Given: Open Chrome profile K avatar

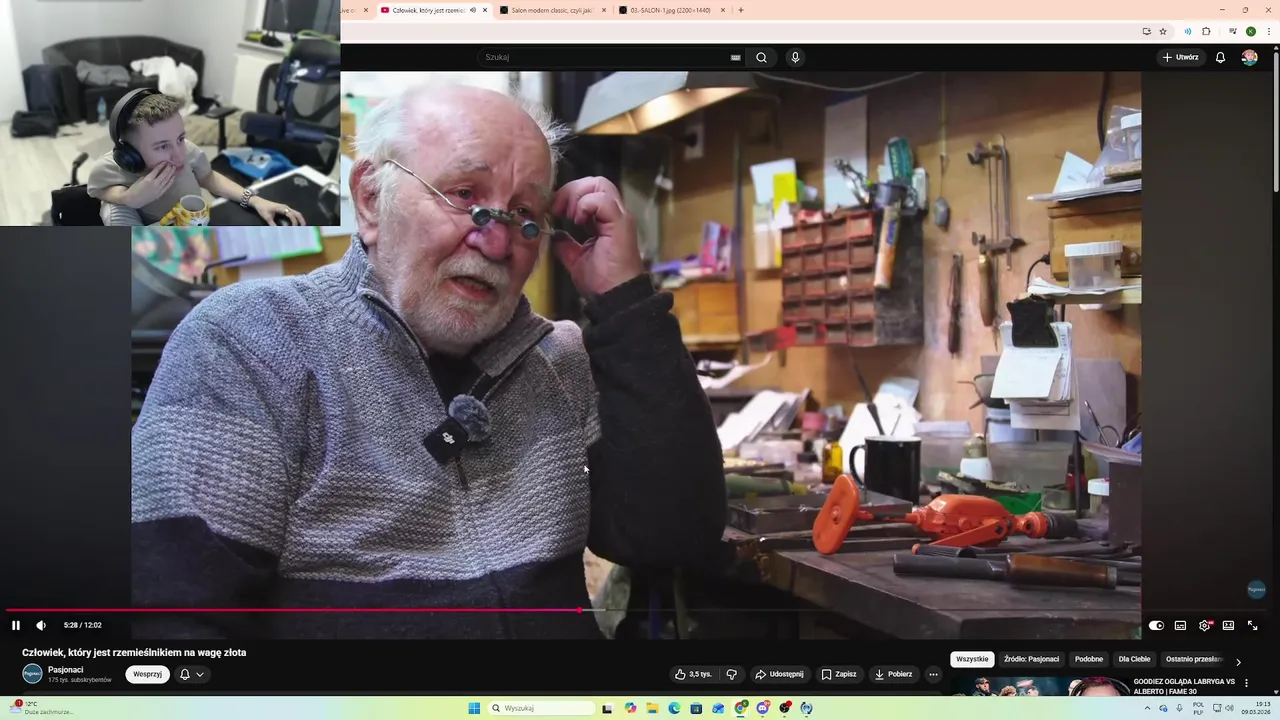Looking at the screenshot, I should tap(1251, 31).
